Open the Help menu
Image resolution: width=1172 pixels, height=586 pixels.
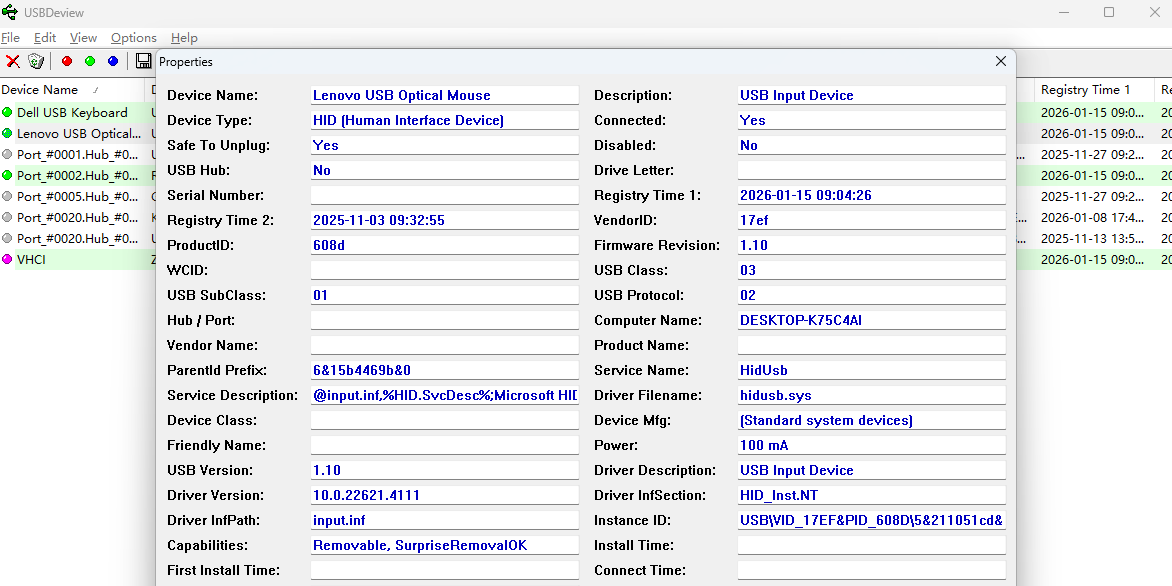click(184, 37)
